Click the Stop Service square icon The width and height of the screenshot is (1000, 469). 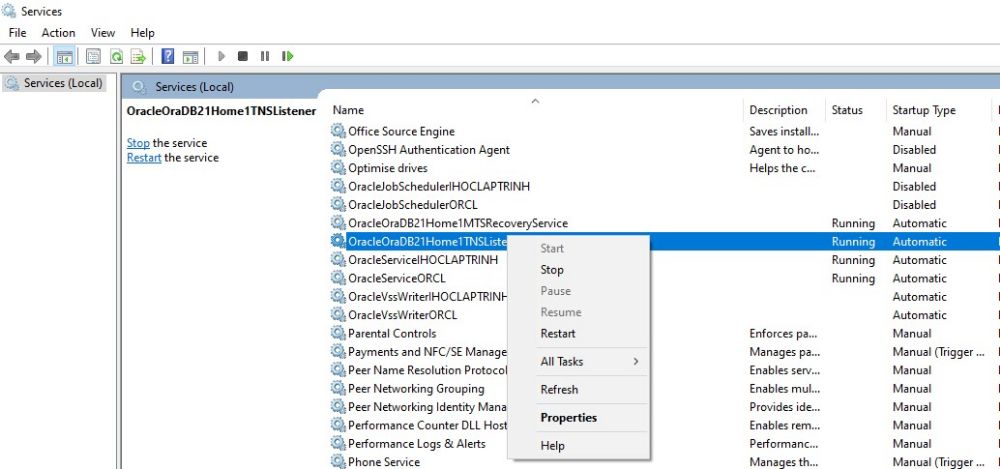(x=242, y=56)
